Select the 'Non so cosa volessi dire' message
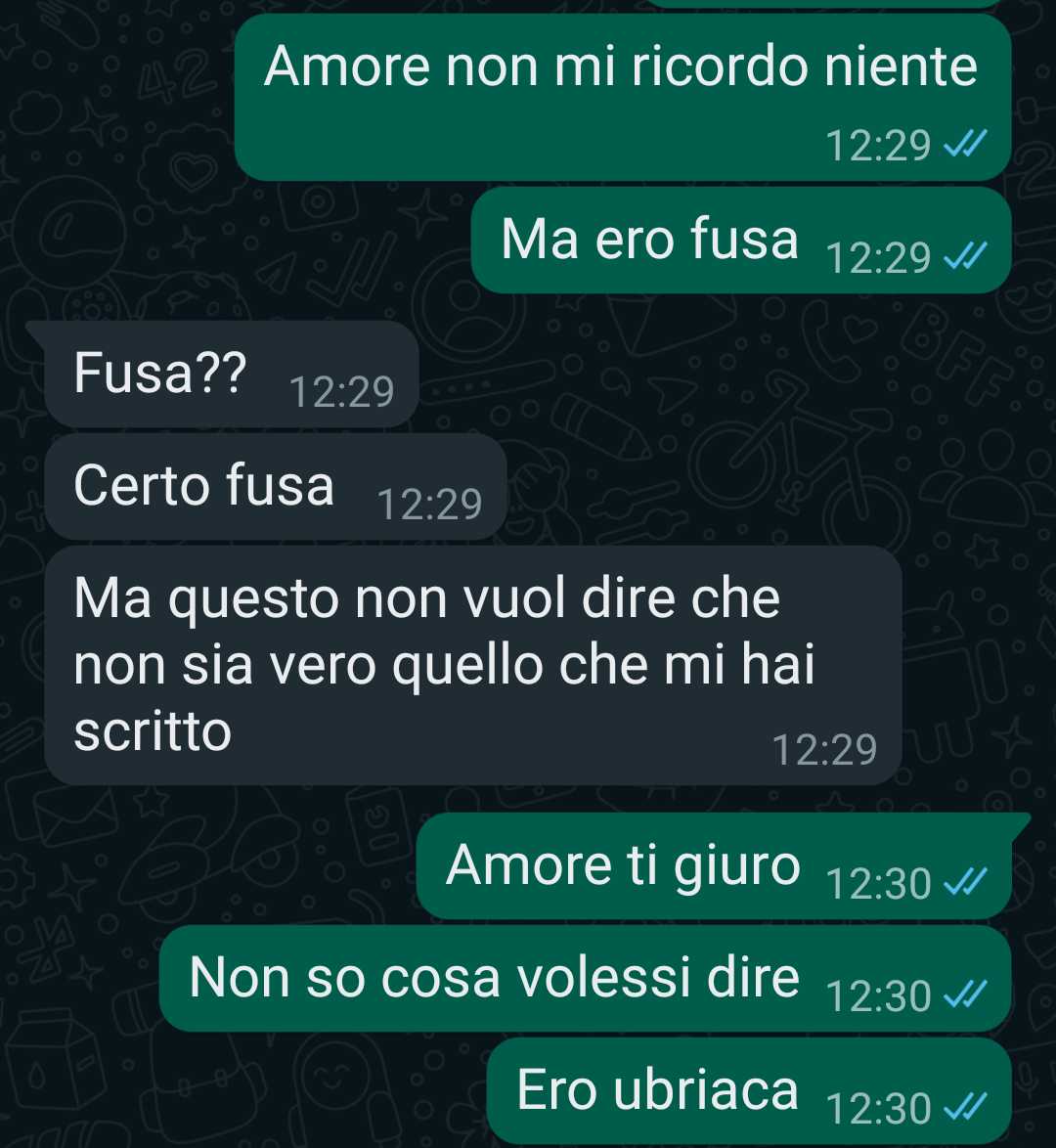 pyautogui.click(x=586, y=979)
